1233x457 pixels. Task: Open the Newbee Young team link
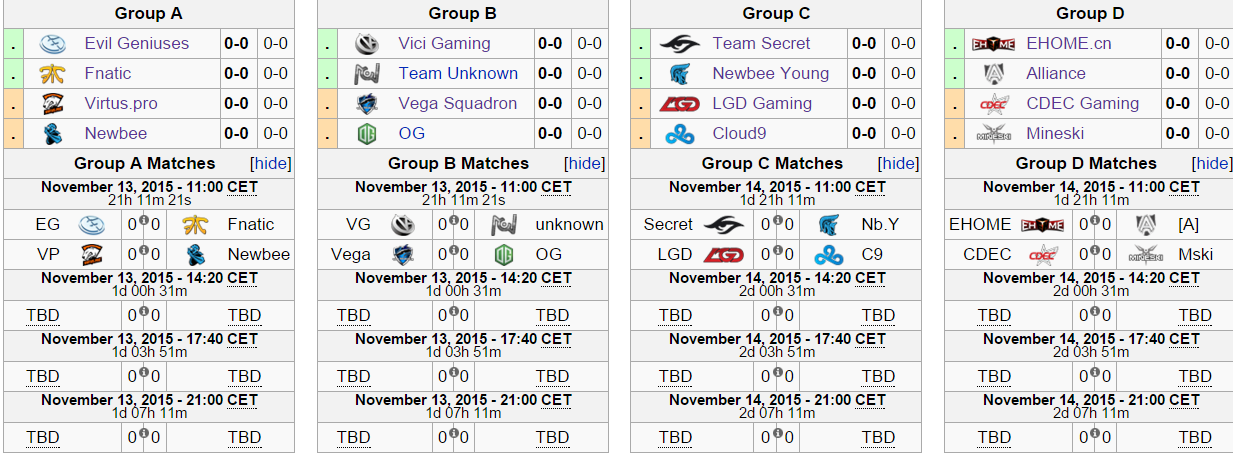[770, 74]
